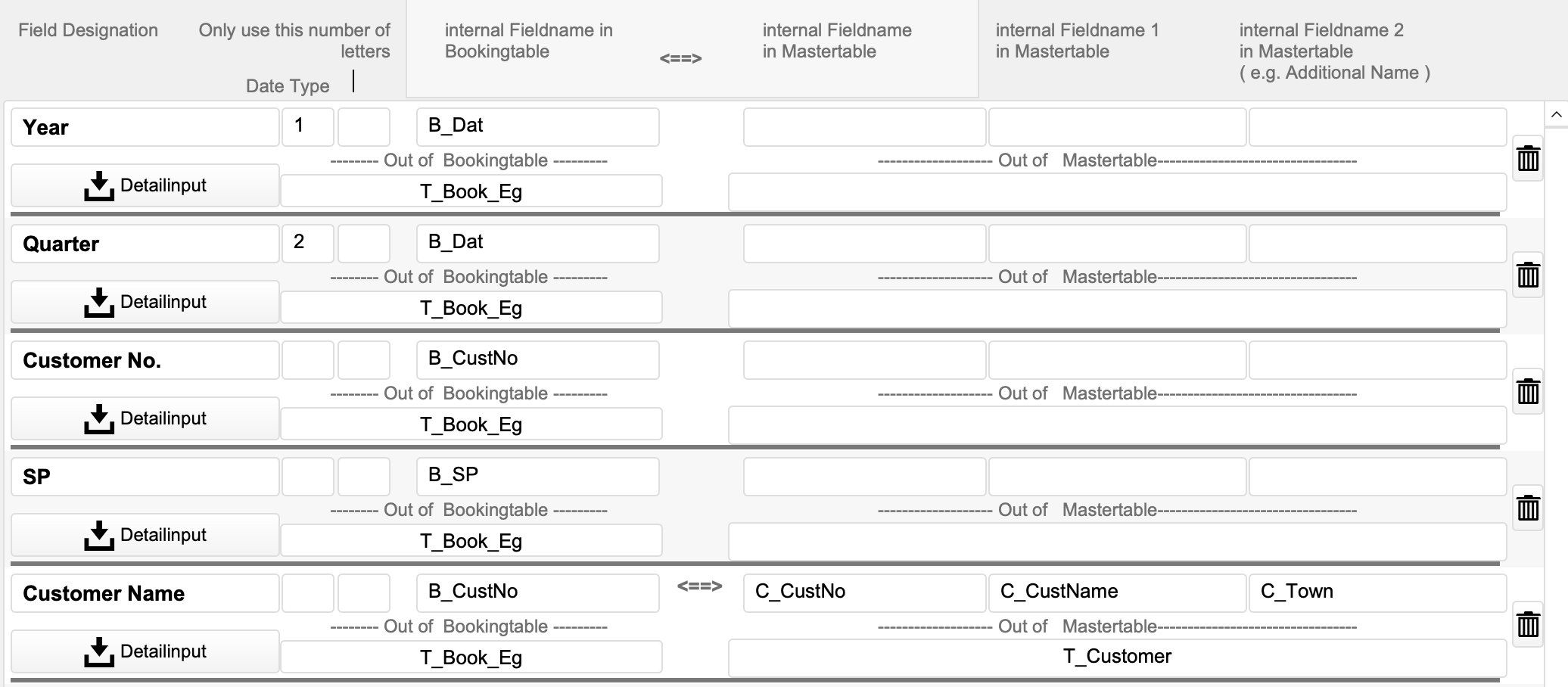Click Detailinput under Customer No.
This screenshot has height=687, width=1568.
145,419
